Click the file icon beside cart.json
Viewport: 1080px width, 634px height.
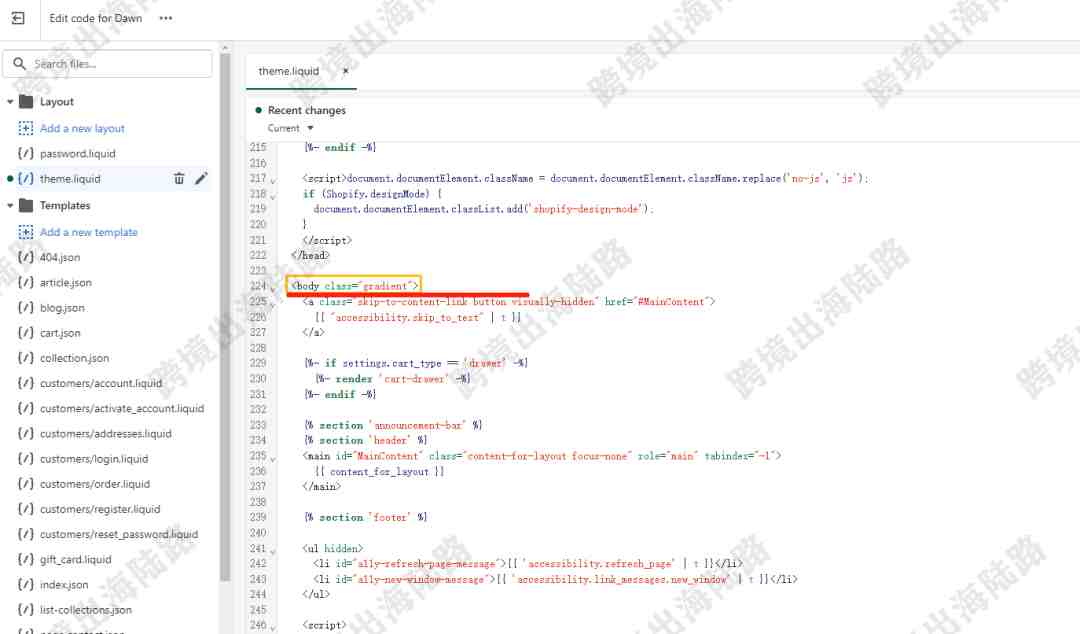tap(25, 333)
